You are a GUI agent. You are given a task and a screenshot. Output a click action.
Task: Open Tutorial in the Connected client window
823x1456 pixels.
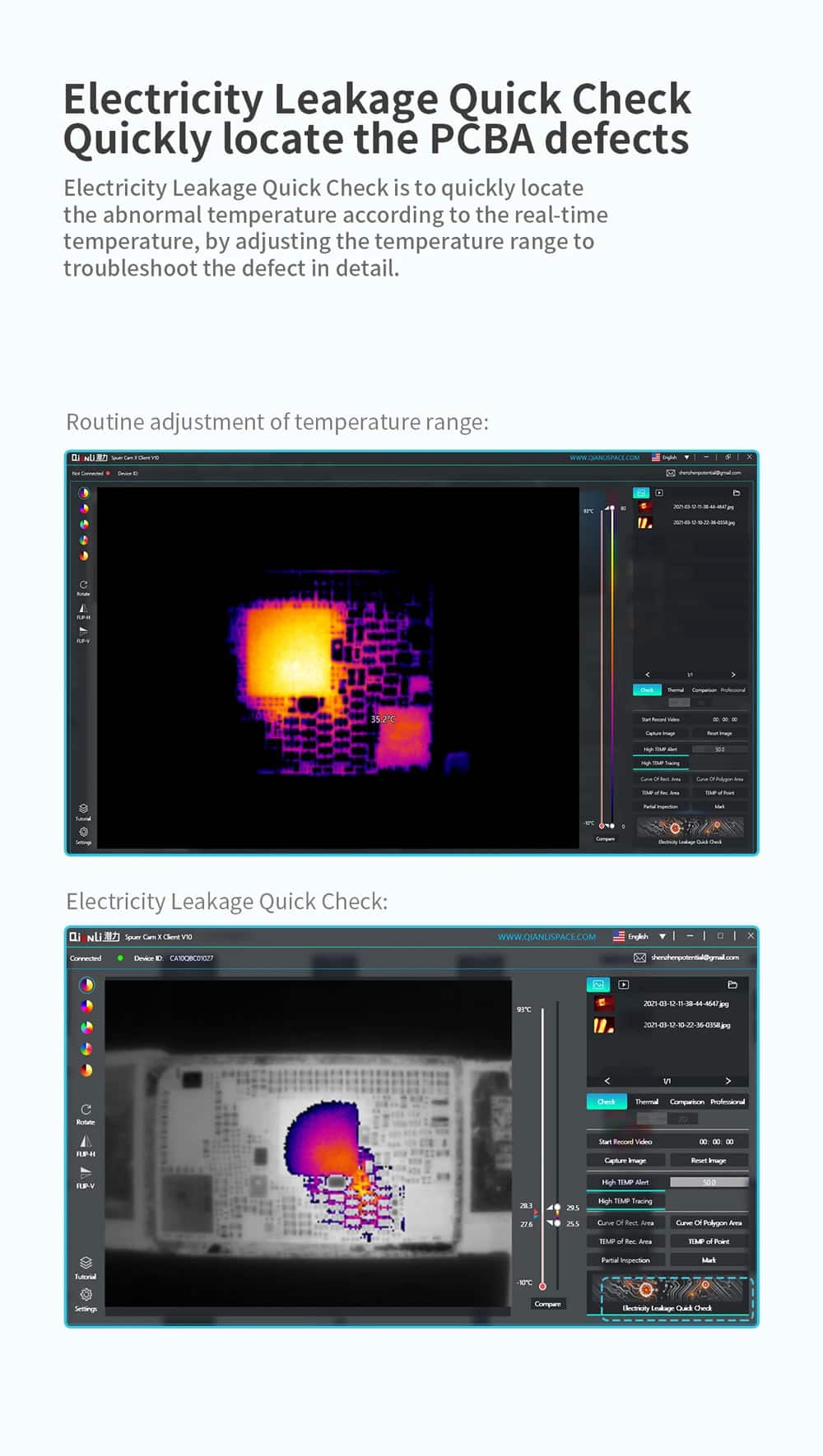[x=86, y=1263]
